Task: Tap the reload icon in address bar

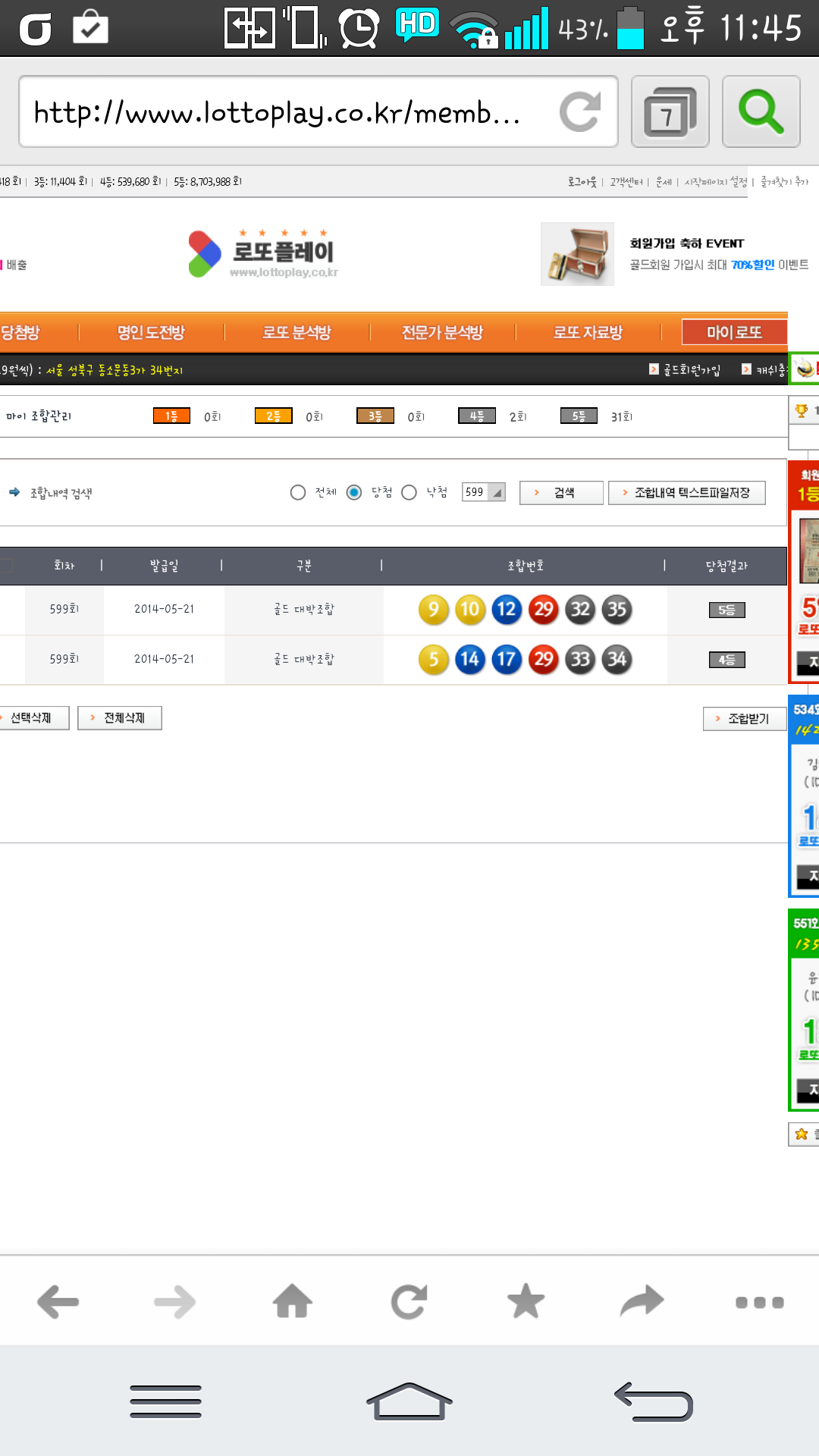Action: click(x=579, y=112)
